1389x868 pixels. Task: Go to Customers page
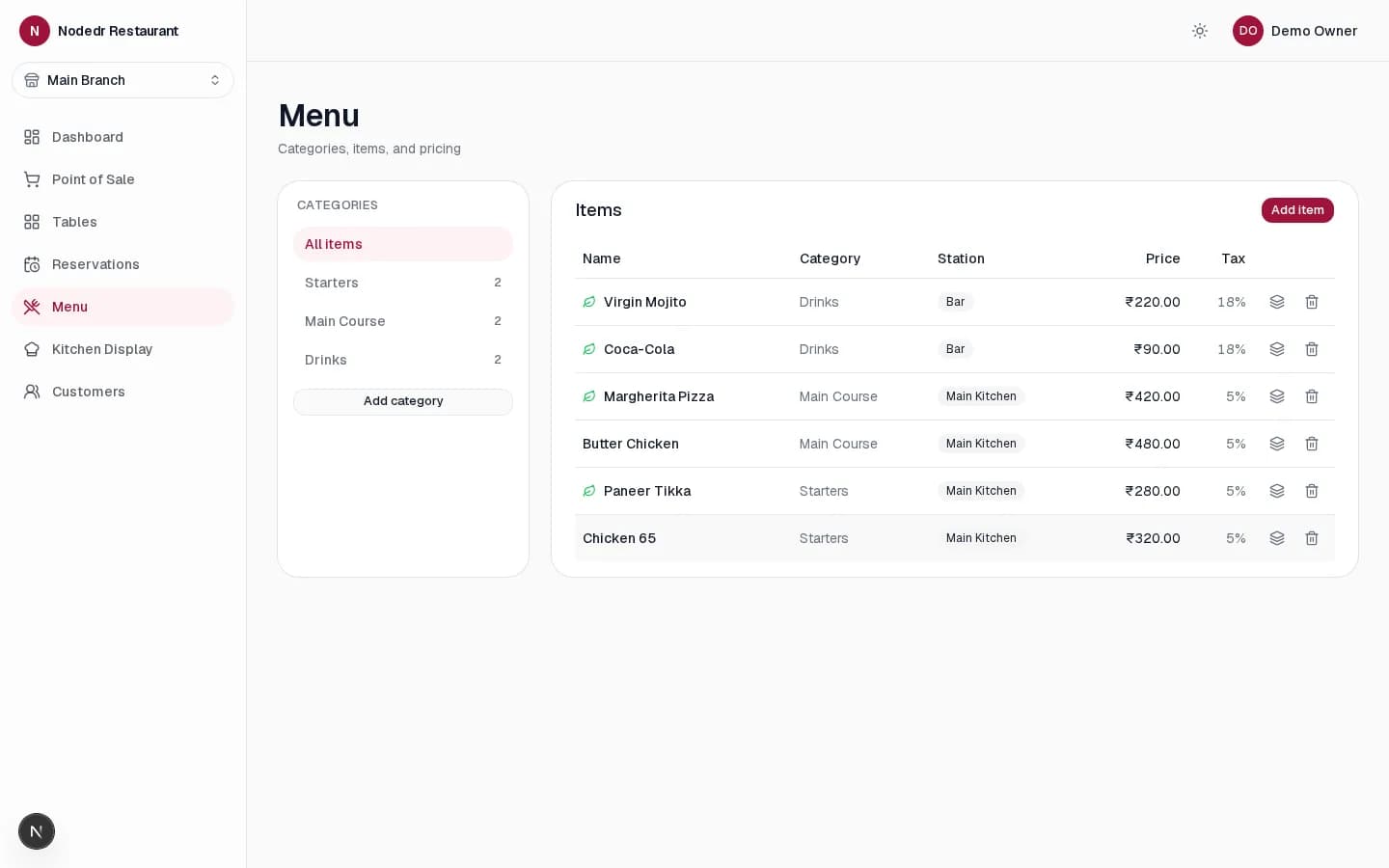(x=123, y=392)
